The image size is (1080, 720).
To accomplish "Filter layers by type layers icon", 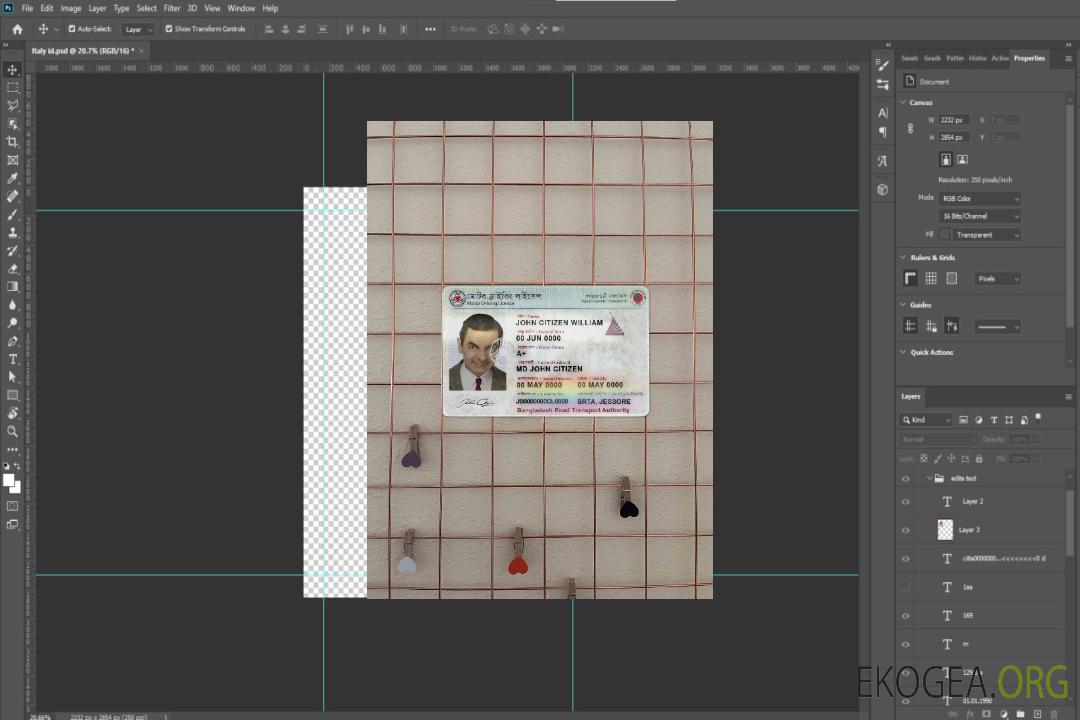I will click(994, 420).
